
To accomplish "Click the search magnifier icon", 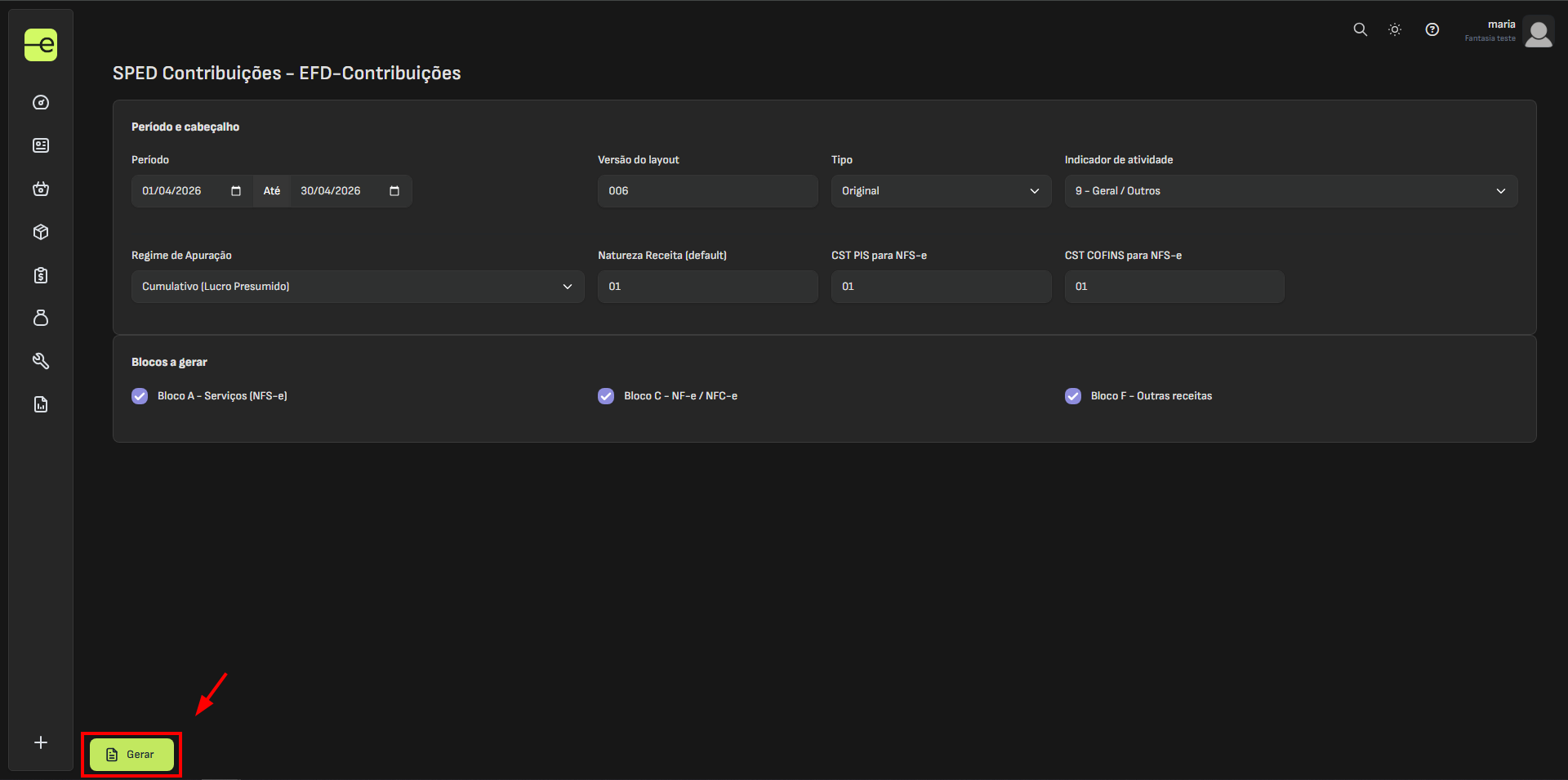I will click(1360, 29).
